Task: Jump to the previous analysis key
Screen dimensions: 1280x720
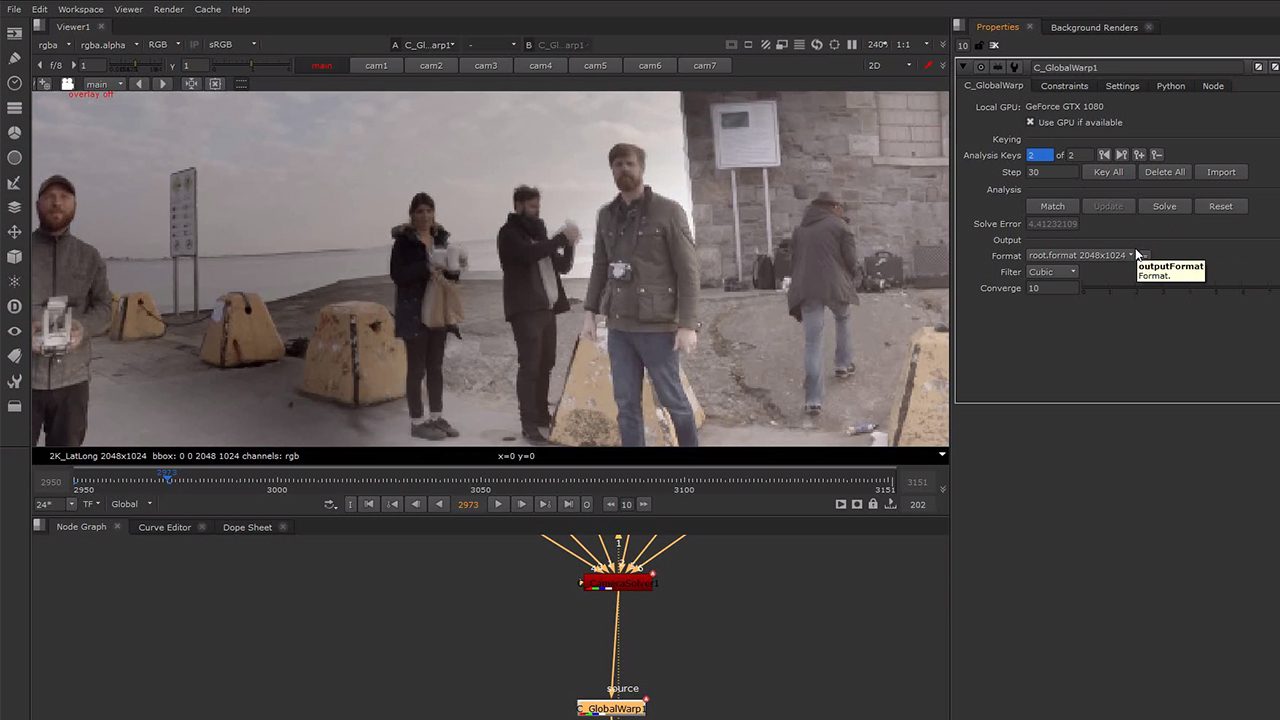Action: tap(1104, 155)
